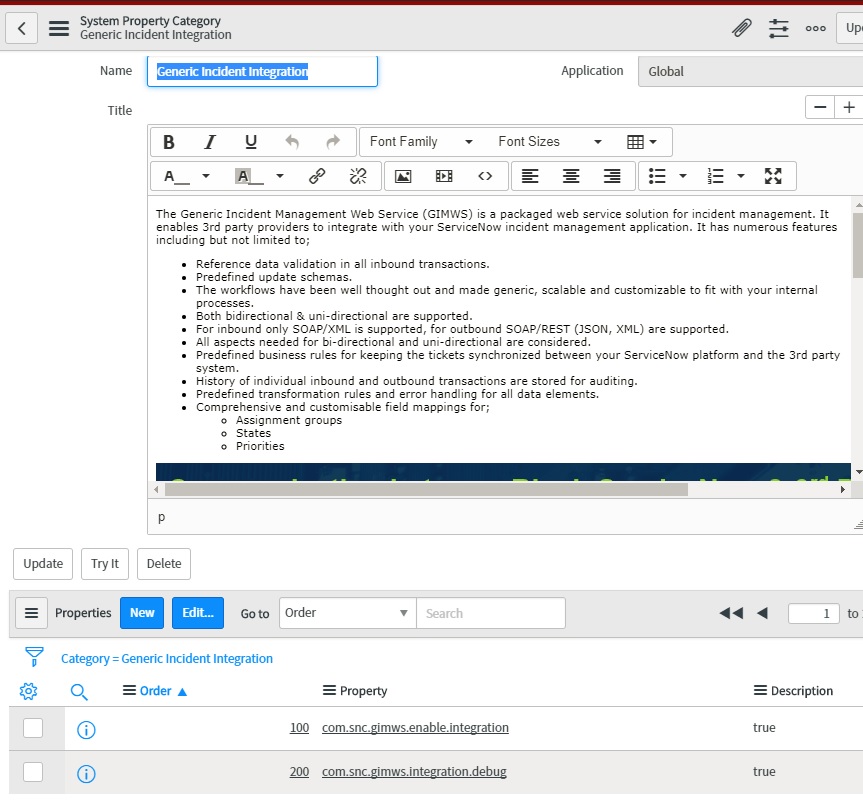This screenshot has width=863, height=803.
Task: Open the com.snc.gimws.integration.debug property link
Action: point(414,772)
